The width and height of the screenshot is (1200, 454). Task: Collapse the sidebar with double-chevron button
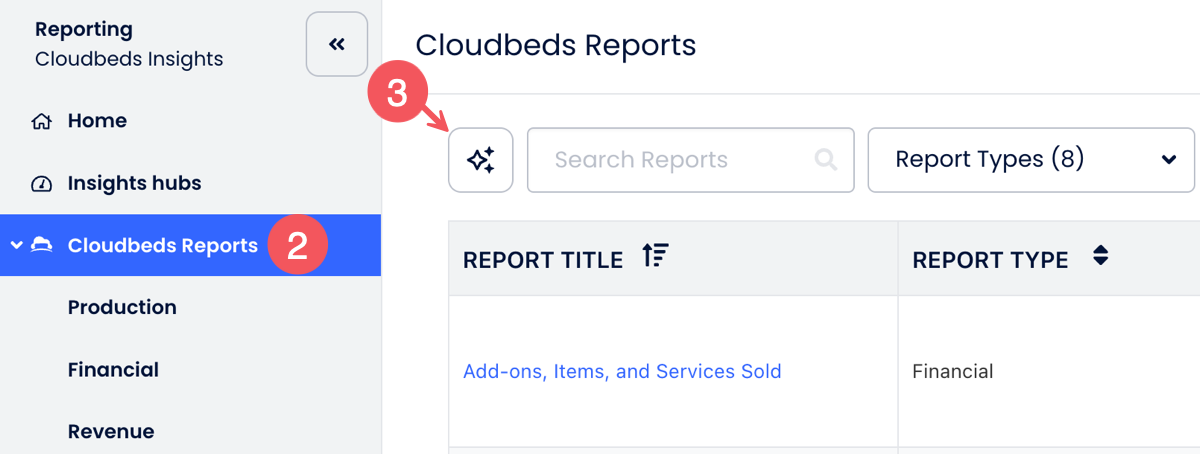pos(336,44)
